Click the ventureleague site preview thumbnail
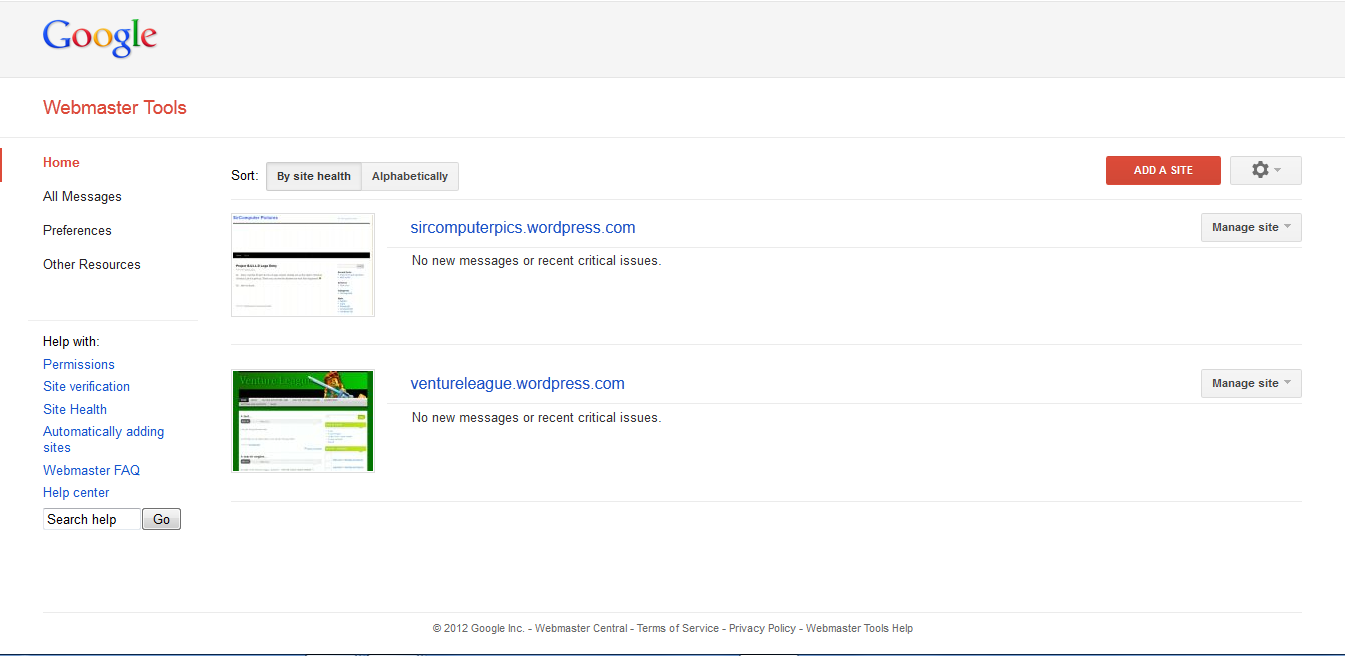The height and width of the screenshot is (656, 1345). [x=302, y=420]
